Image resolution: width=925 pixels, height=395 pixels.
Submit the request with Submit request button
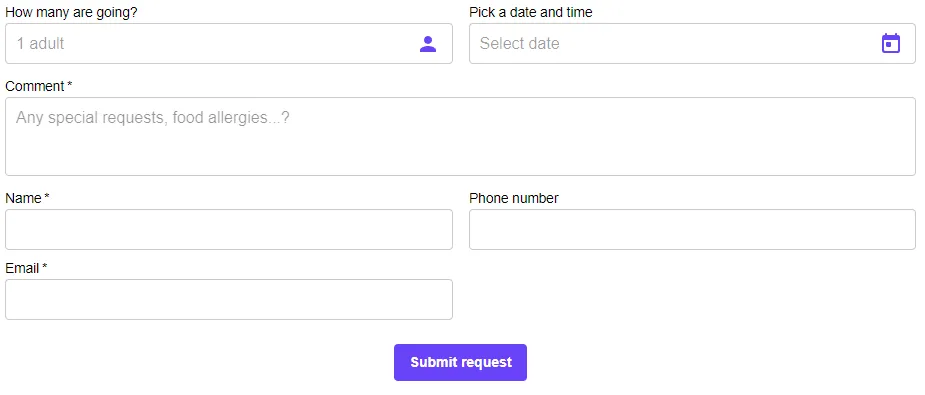(x=460, y=363)
